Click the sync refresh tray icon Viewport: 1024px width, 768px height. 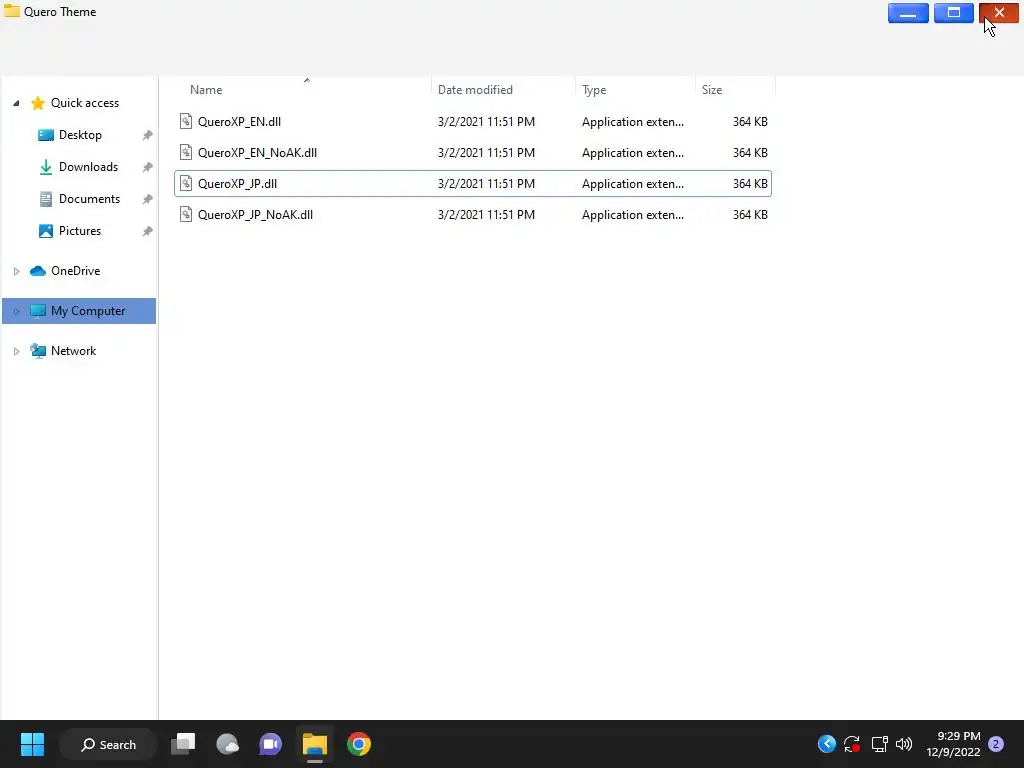[x=852, y=744]
